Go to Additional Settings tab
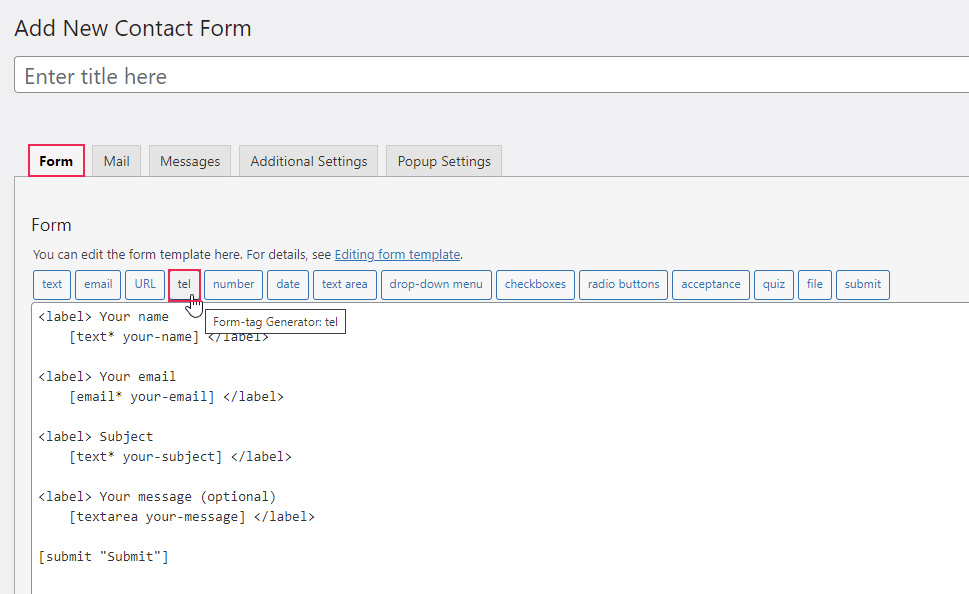Screen dimensions: 969x594 (308, 161)
